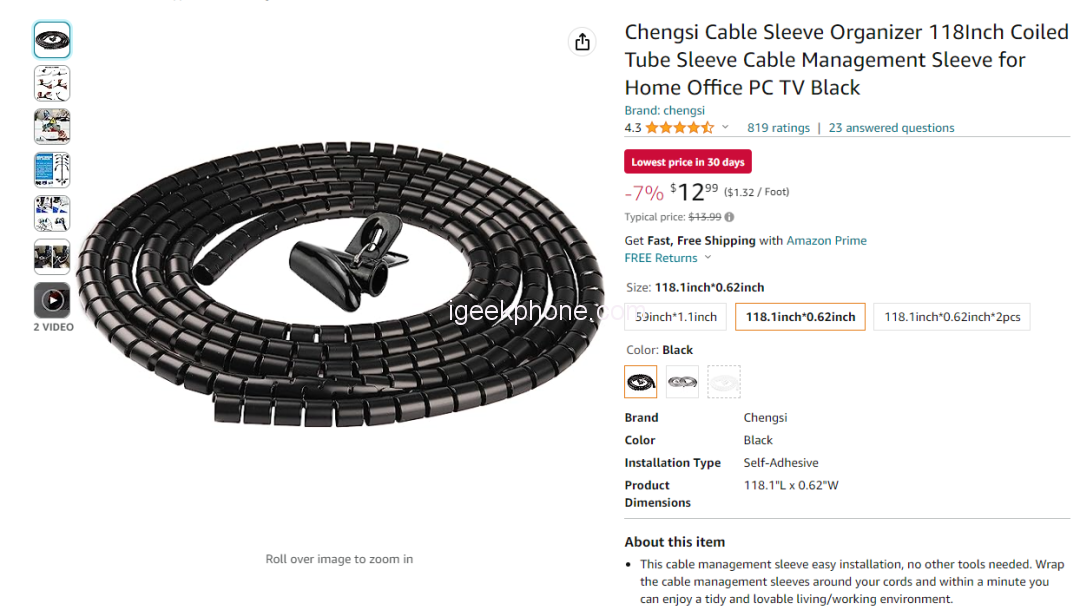
Task: Click the typical price info icon
Action: pos(729,217)
